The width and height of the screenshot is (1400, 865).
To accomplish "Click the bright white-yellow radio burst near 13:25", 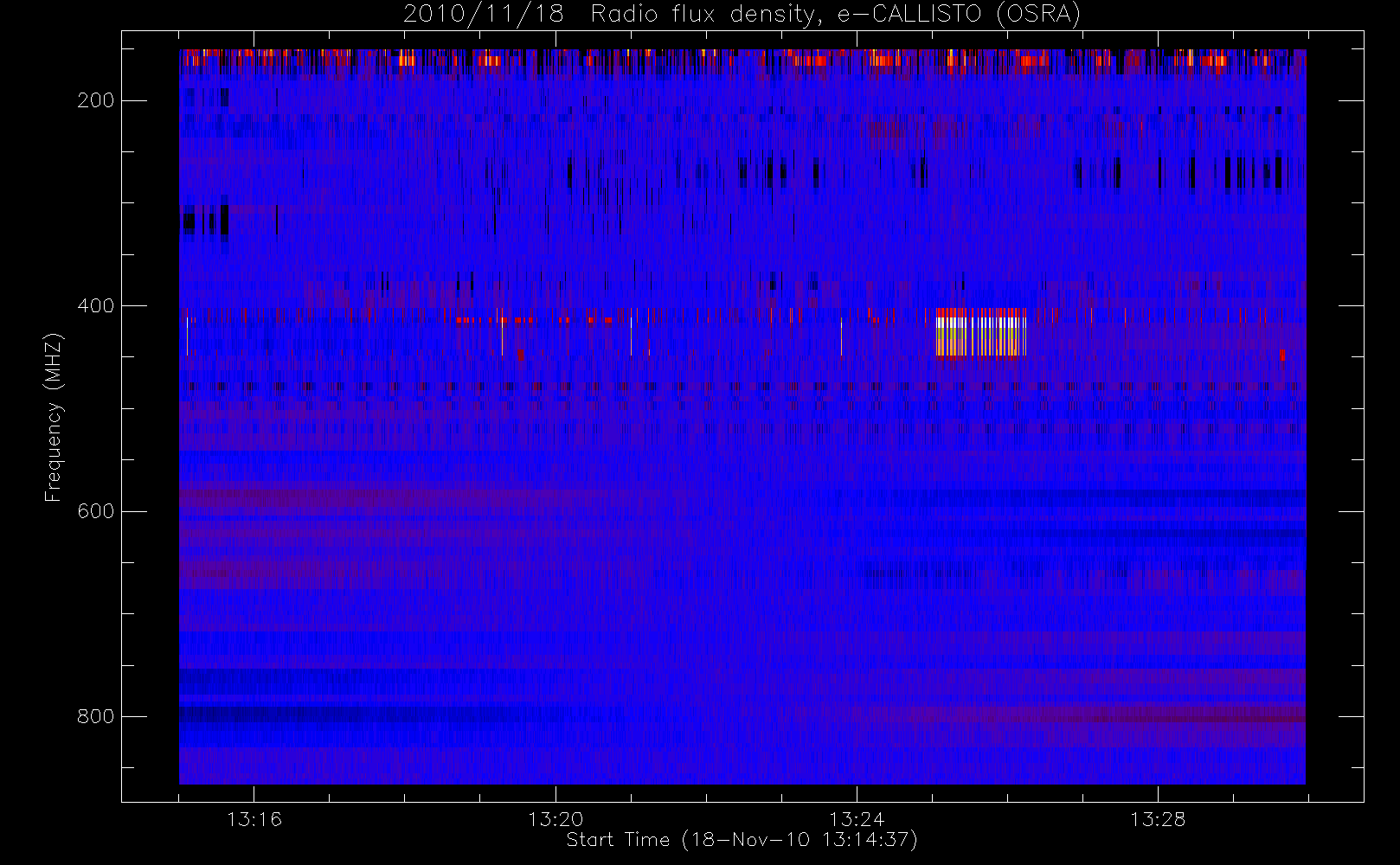I will click(x=981, y=334).
